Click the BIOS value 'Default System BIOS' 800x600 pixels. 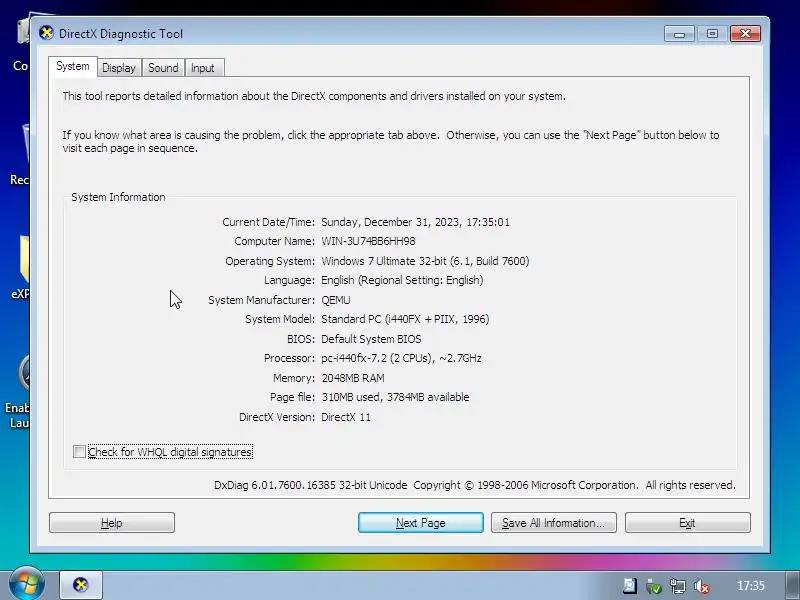click(x=371, y=339)
